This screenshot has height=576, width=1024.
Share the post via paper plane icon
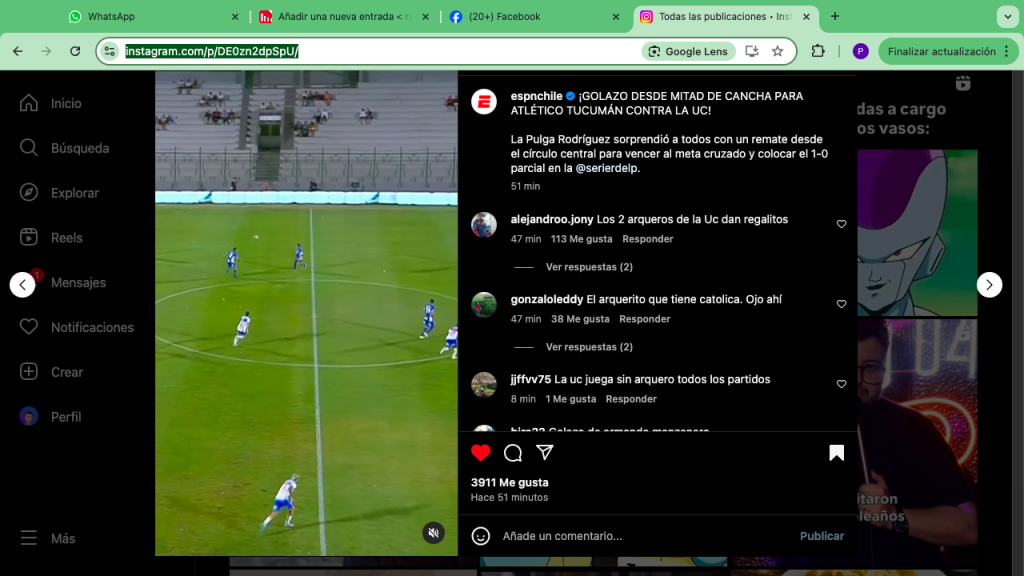[x=545, y=452]
